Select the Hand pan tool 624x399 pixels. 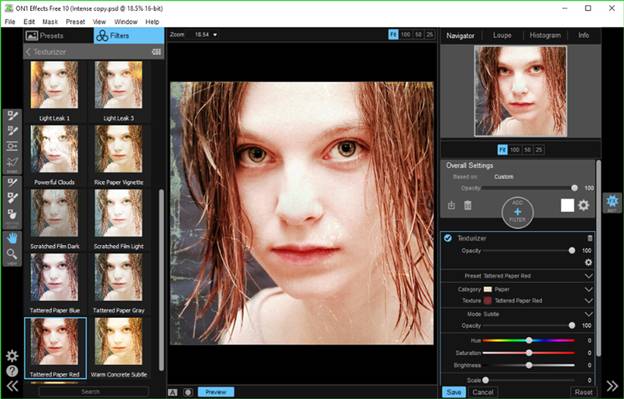click(x=12, y=239)
